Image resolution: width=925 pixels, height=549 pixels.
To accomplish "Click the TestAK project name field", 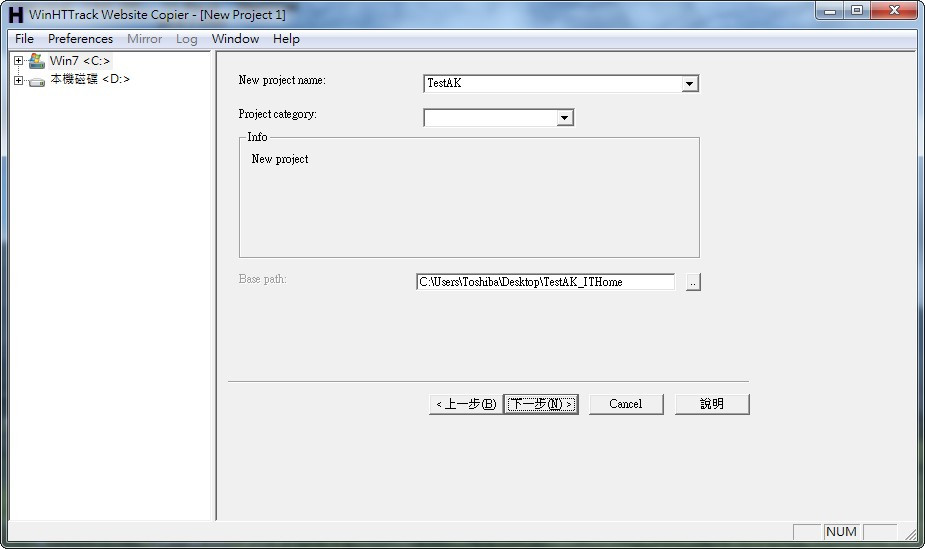I will (x=553, y=84).
